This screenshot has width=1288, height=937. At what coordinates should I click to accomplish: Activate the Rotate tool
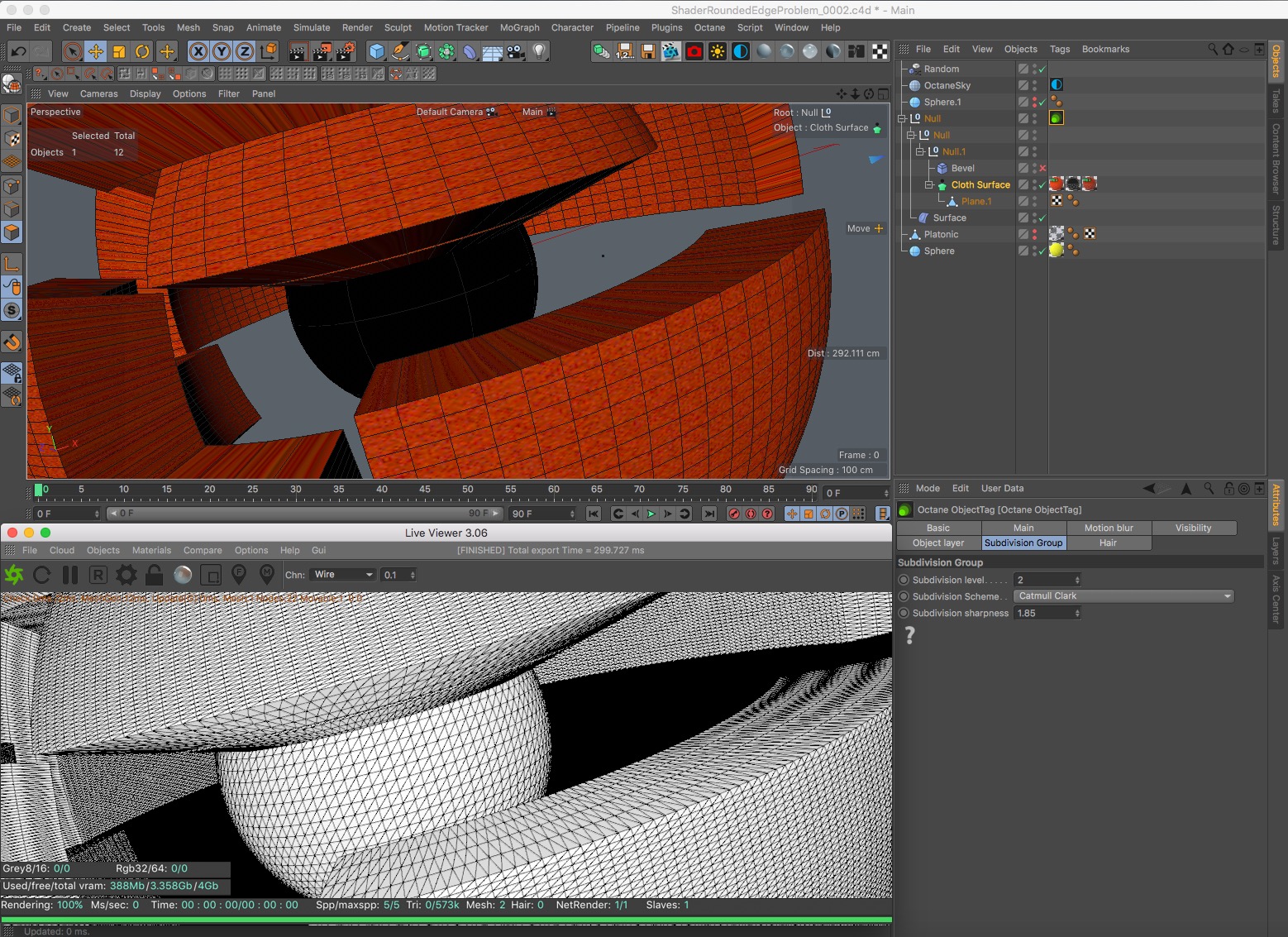142,51
